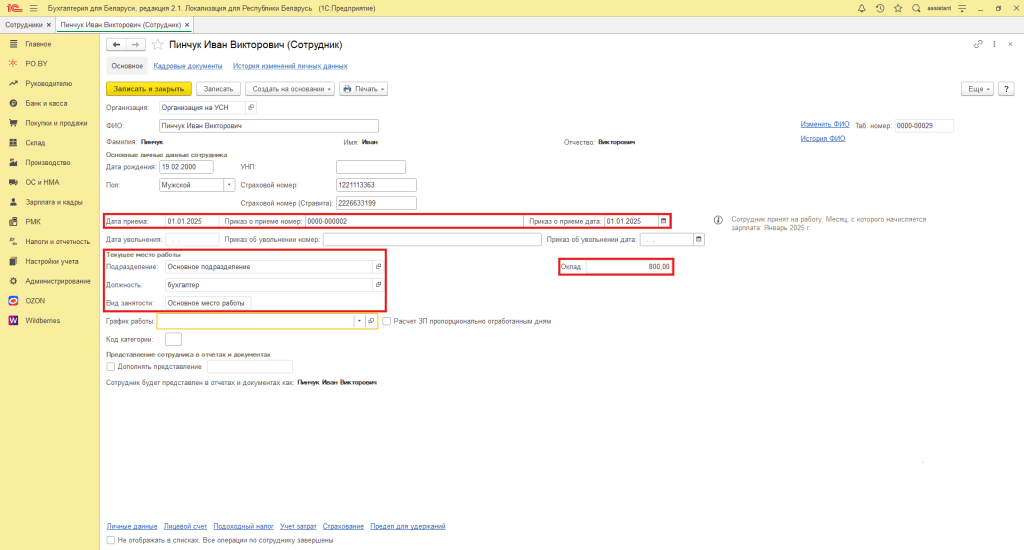Check Не отображать в списках option
This screenshot has width=1024, height=550.
(110, 540)
